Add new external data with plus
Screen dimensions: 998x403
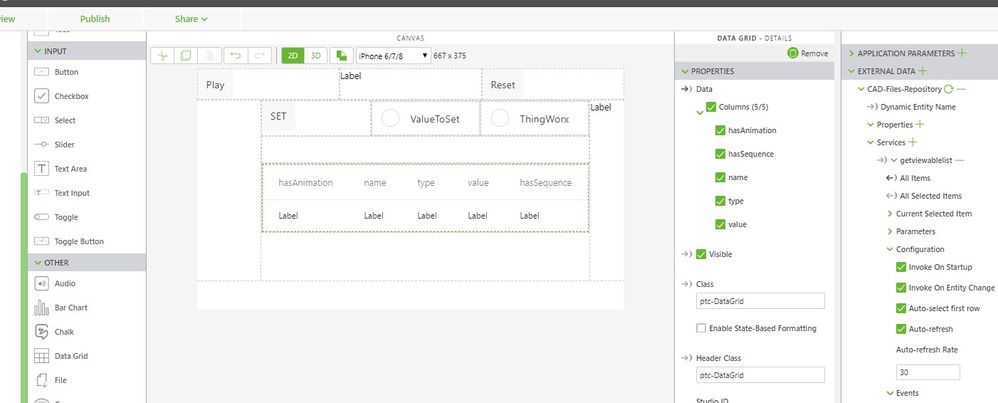tap(922, 71)
